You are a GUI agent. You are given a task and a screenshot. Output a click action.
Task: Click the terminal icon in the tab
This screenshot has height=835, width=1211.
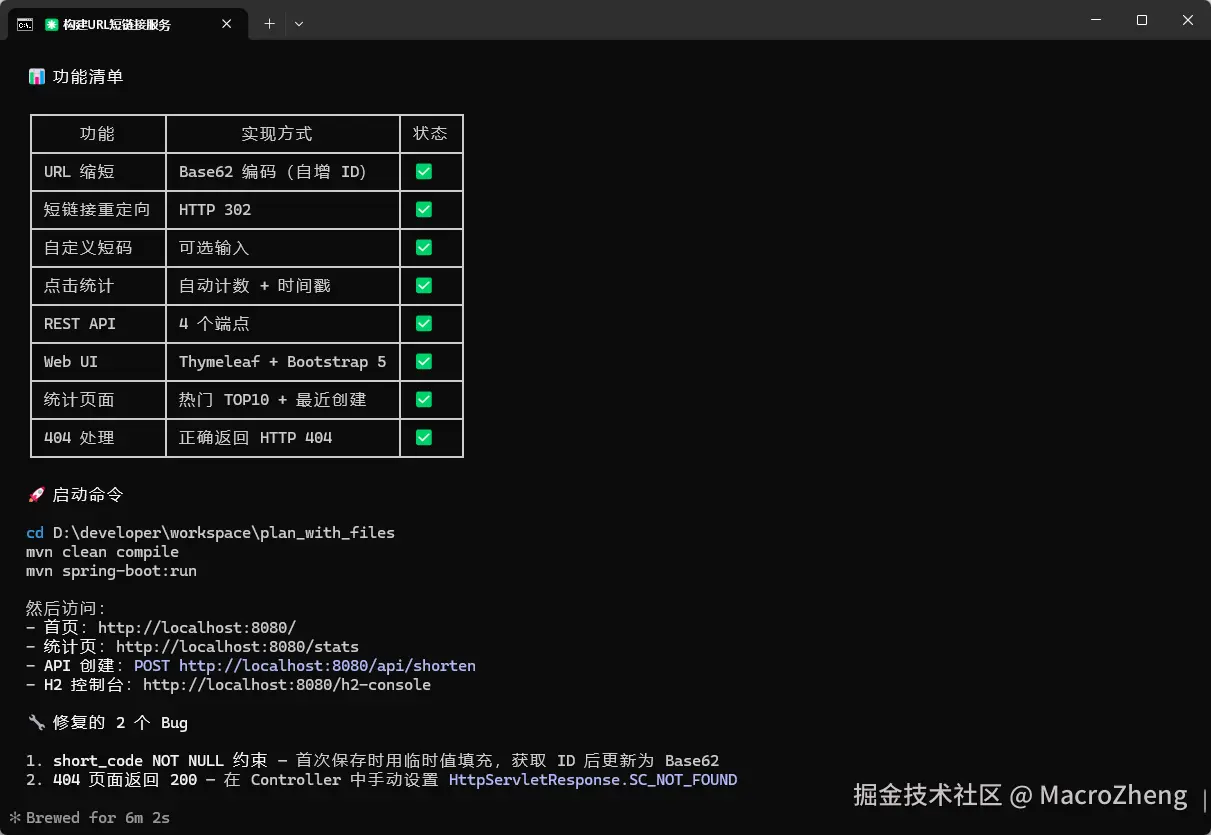coord(25,24)
